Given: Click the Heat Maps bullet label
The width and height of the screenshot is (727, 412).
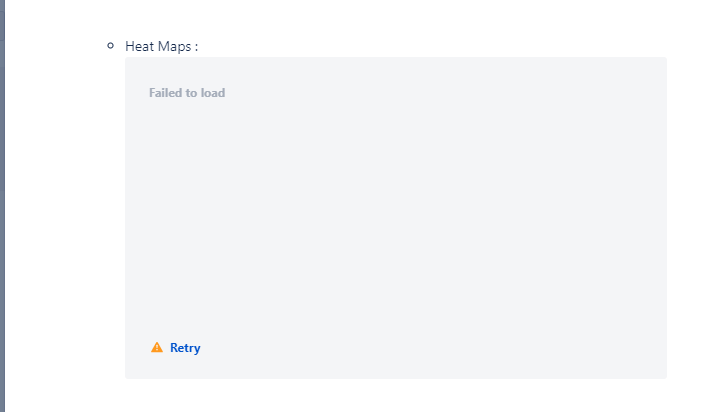Looking at the screenshot, I should pos(161,46).
